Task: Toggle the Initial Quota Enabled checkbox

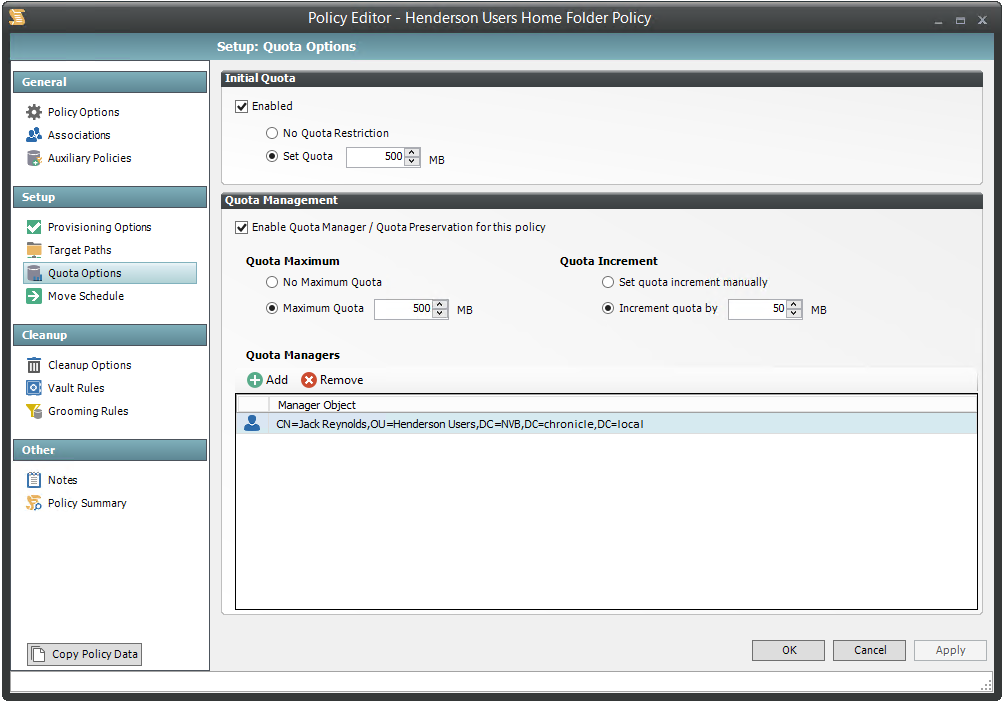Action: tap(241, 106)
